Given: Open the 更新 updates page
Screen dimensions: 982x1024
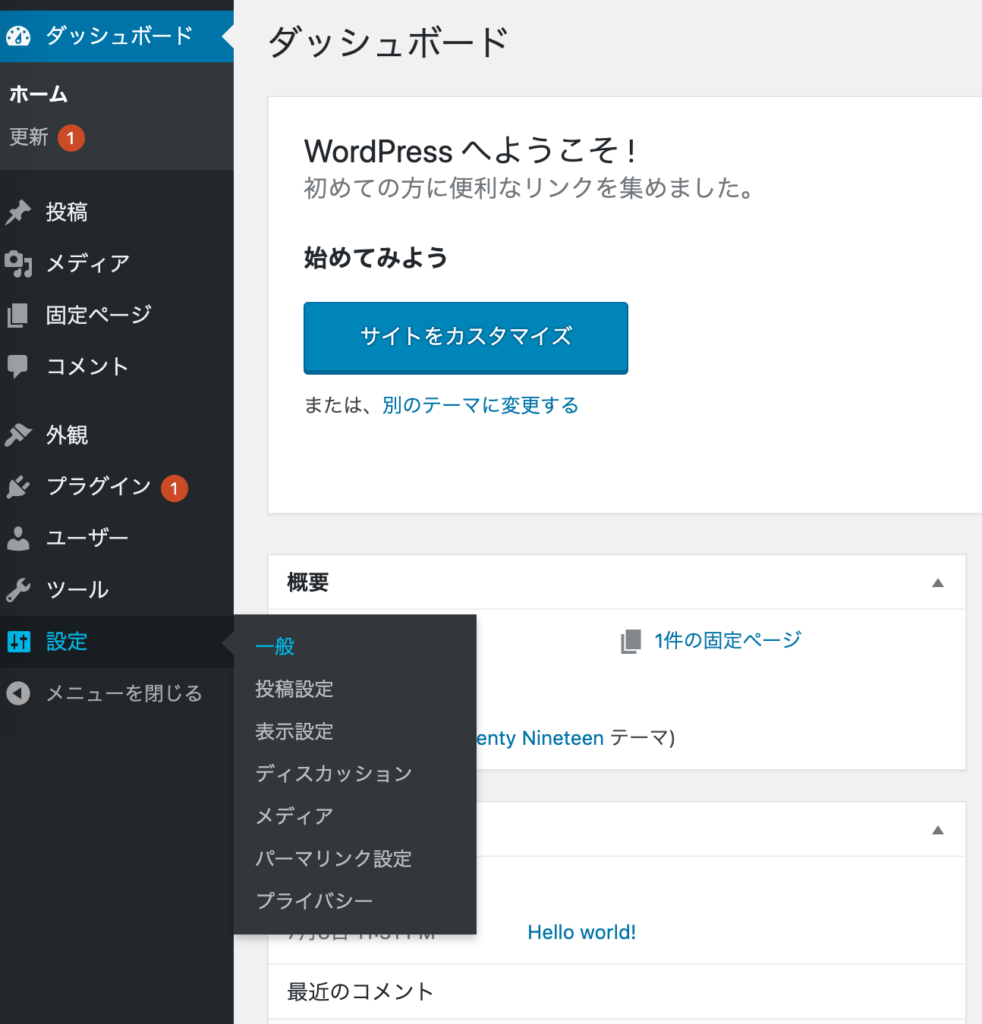Looking at the screenshot, I should click(x=29, y=137).
